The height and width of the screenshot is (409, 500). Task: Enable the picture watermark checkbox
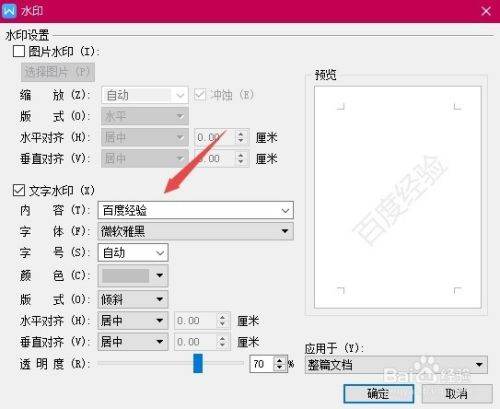(19, 51)
